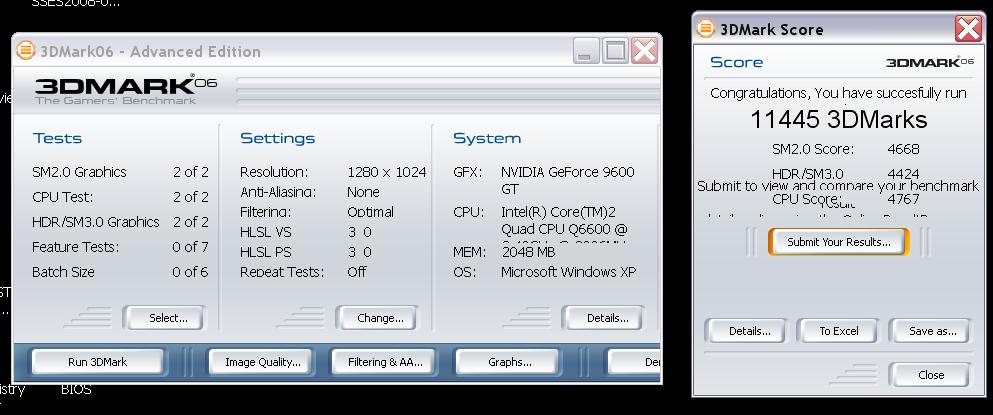Select the BIOS desktop shortcut
Viewport: 993px width, 415px height.
(x=76, y=390)
